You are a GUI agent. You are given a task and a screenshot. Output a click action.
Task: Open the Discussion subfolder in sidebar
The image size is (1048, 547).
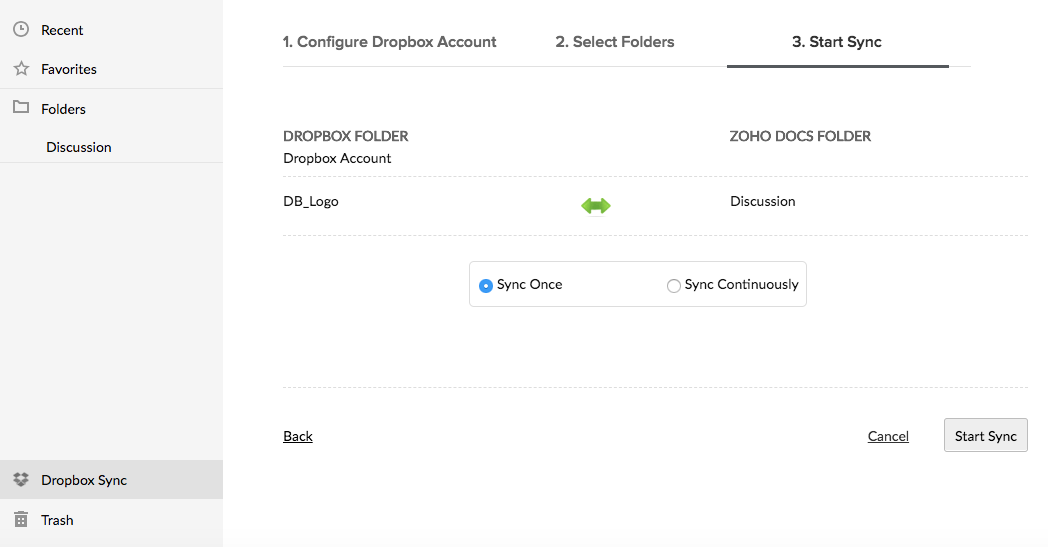click(79, 147)
